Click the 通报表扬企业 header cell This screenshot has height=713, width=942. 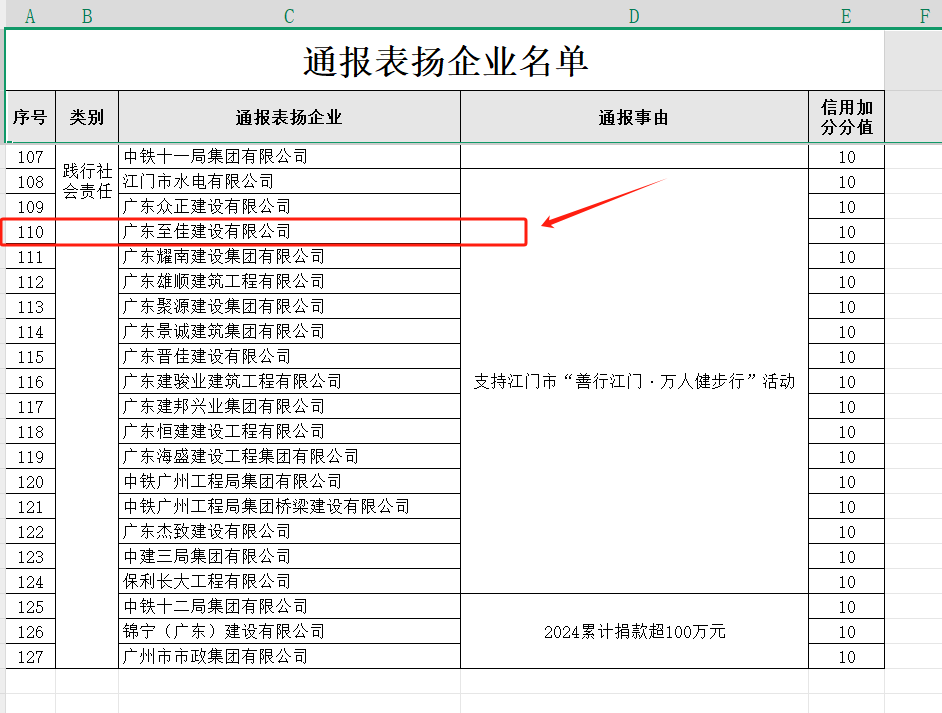(x=289, y=117)
